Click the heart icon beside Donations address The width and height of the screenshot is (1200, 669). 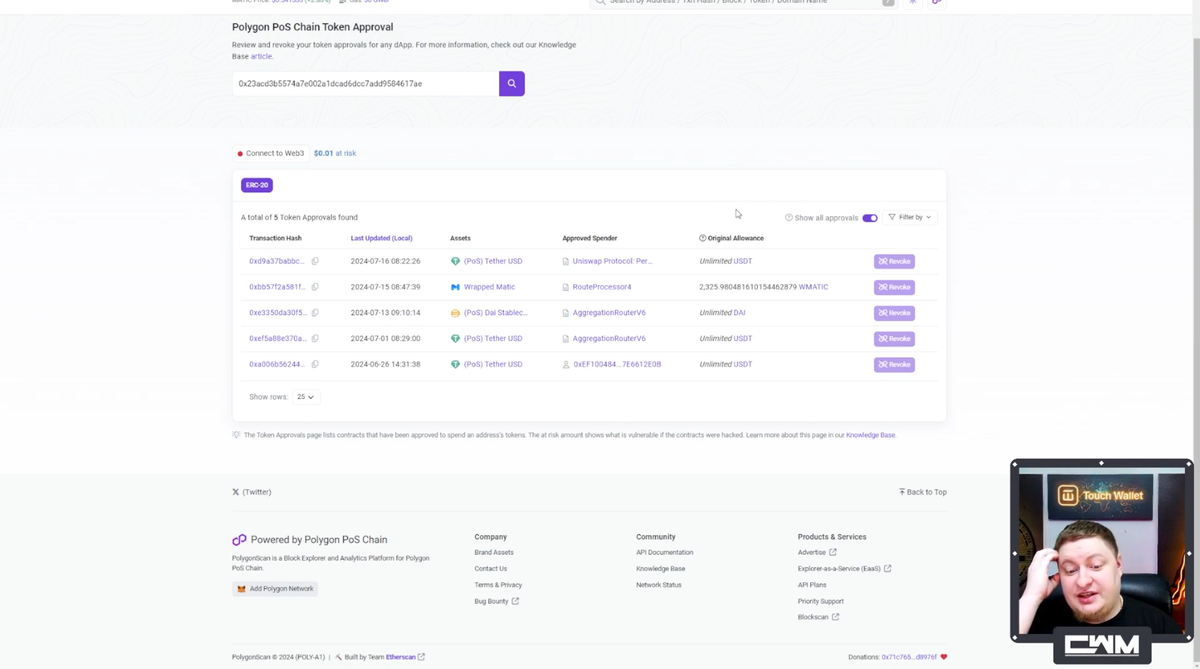943,657
